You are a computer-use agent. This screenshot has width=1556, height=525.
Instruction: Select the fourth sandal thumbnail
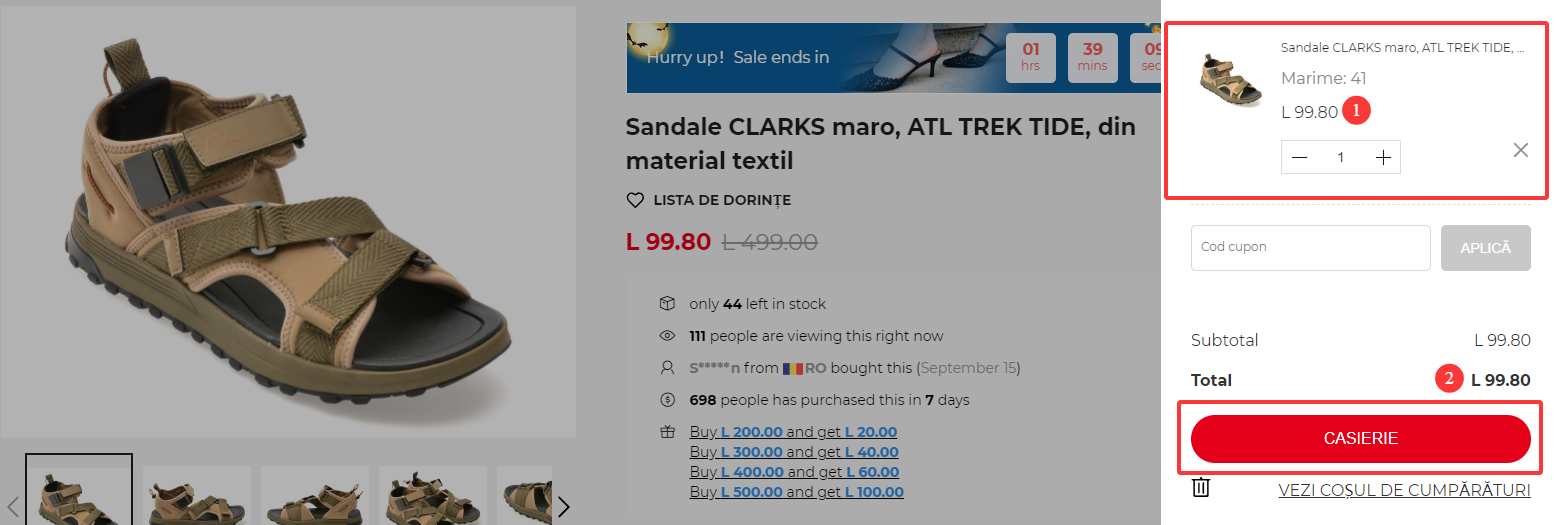[433, 496]
